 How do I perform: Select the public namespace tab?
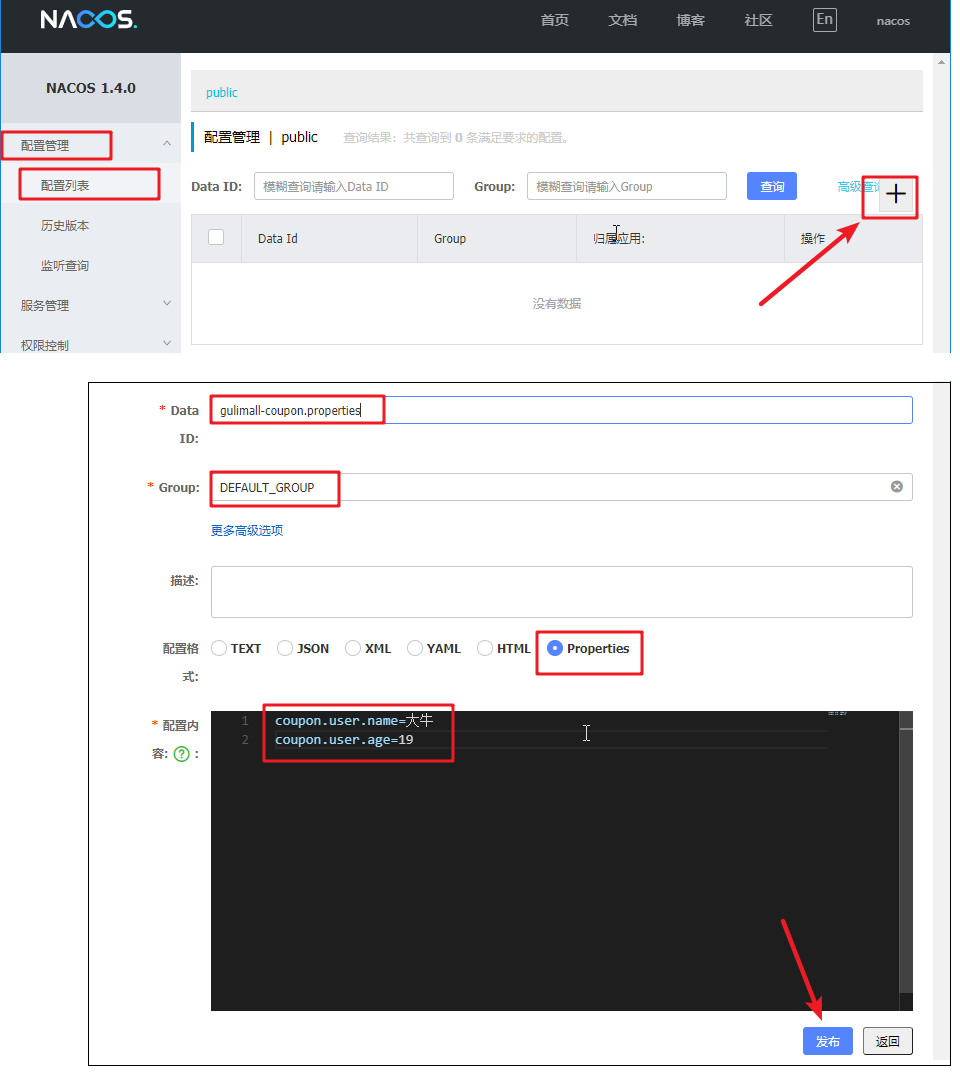tap(222, 92)
